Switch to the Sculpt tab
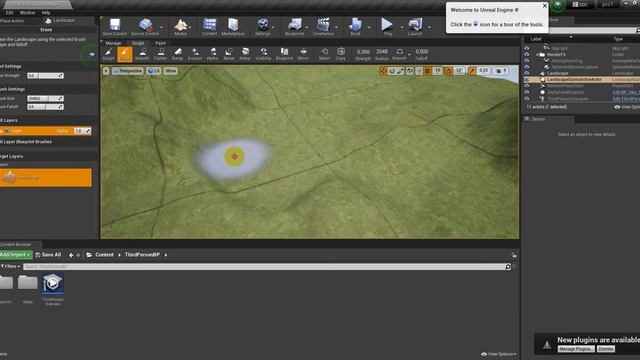Screen dimensions: 640x360 pos(138,43)
